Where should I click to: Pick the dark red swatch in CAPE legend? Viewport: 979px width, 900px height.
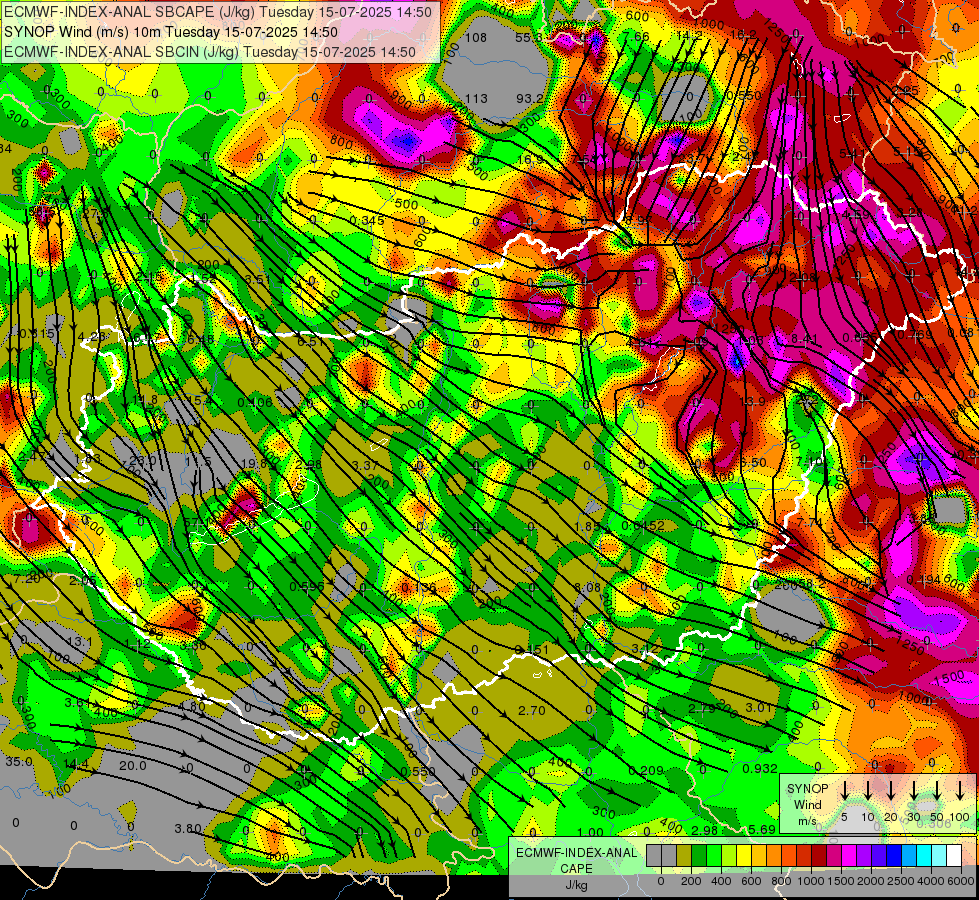tap(819, 855)
